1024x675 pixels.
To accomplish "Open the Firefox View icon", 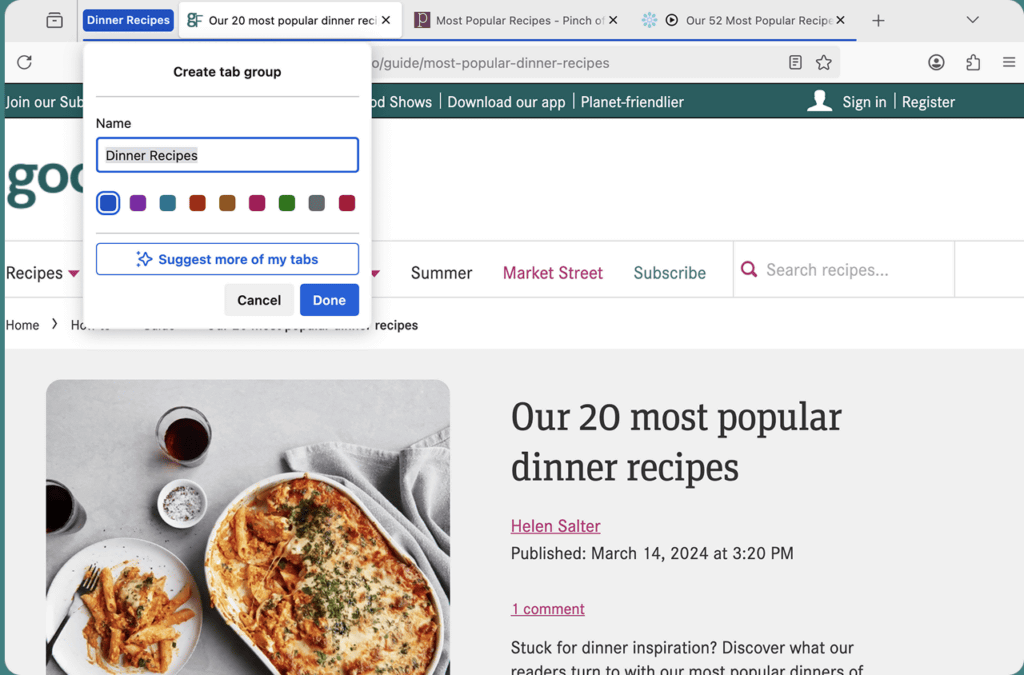I will 55,20.
